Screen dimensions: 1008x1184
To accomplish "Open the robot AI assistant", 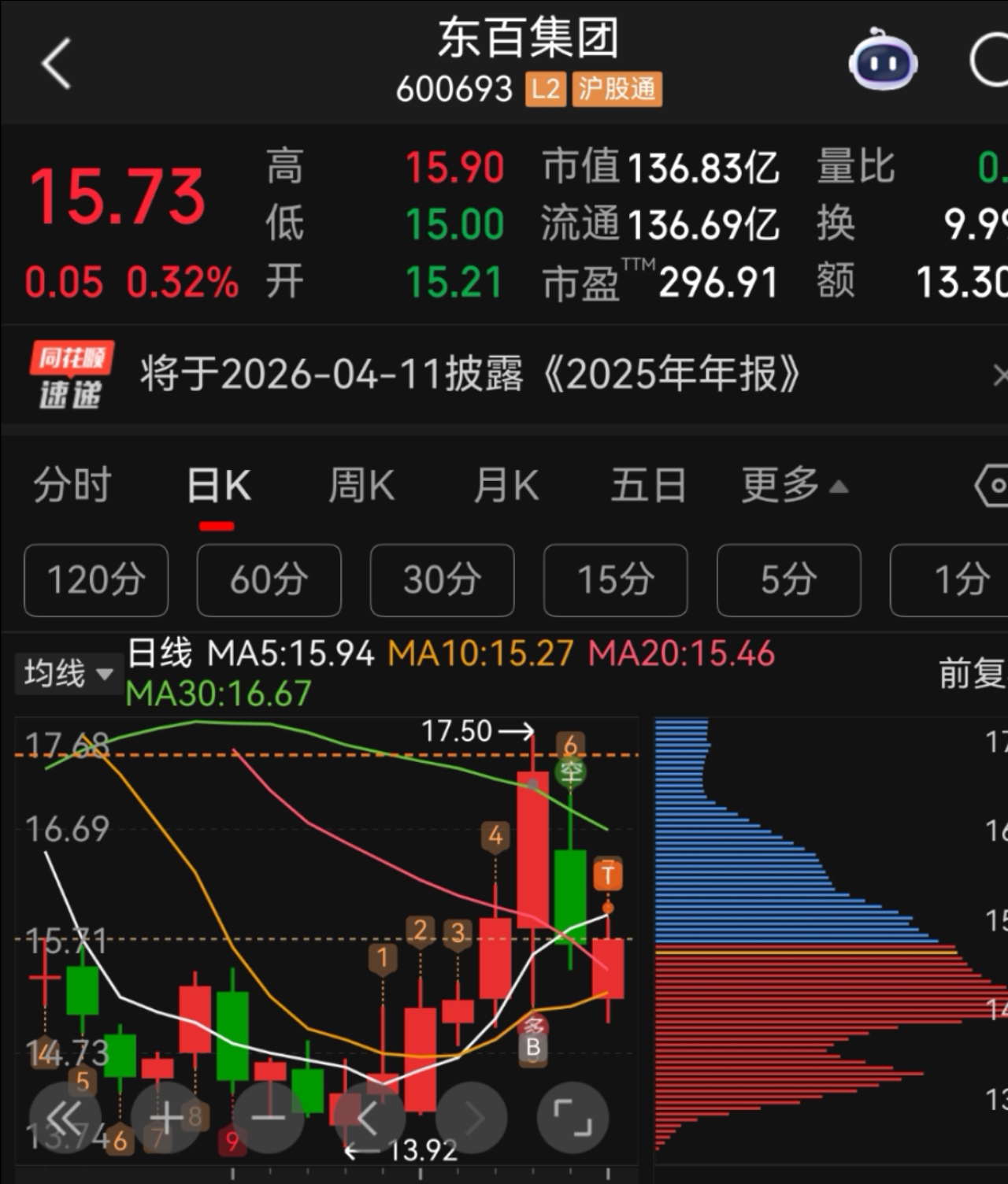I will coord(883,60).
